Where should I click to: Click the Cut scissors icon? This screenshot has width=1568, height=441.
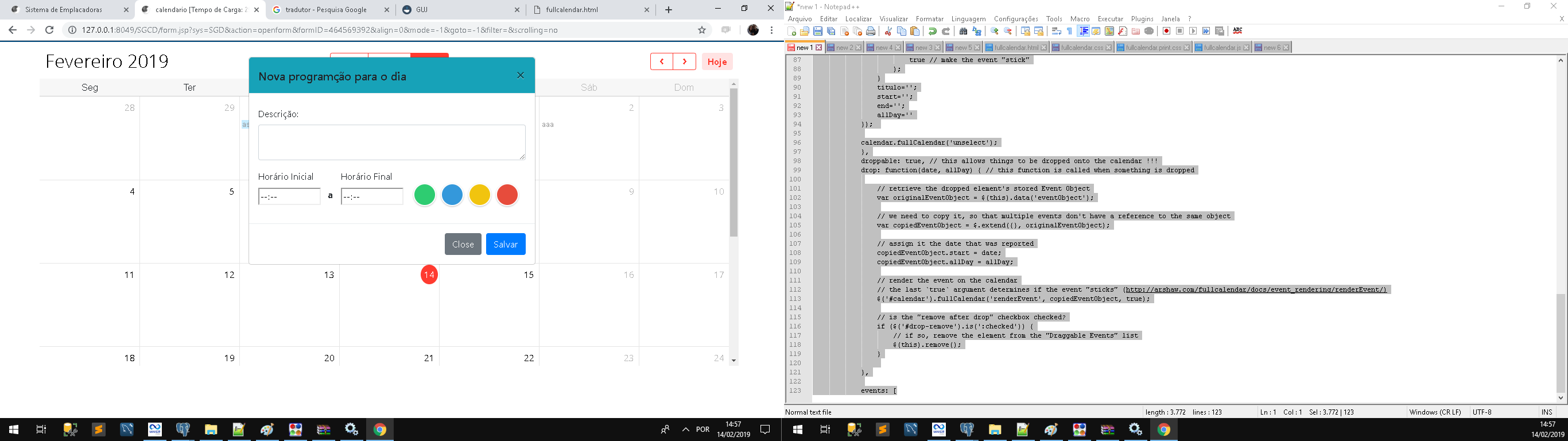(888, 31)
